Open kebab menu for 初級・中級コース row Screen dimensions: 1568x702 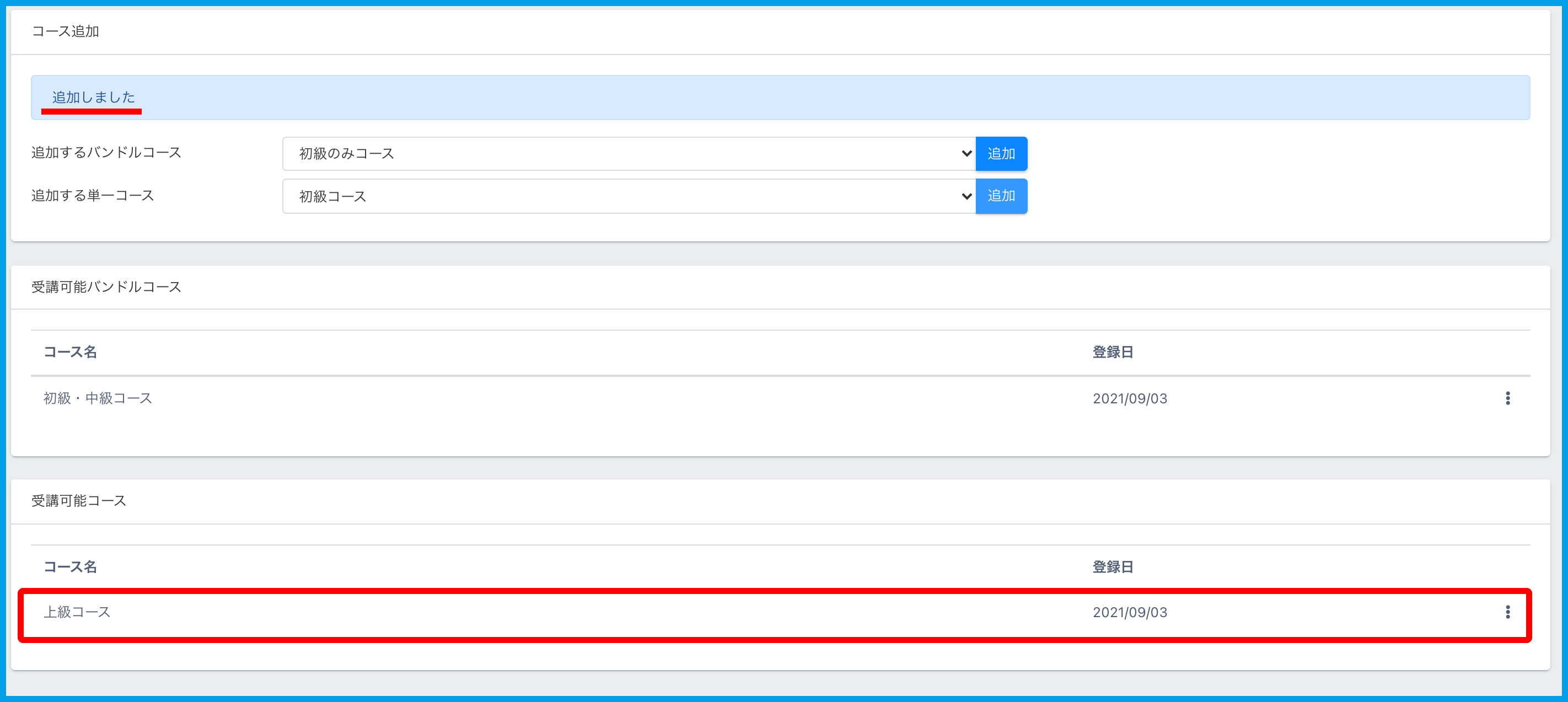pyautogui.click(x=1507, y=398)
